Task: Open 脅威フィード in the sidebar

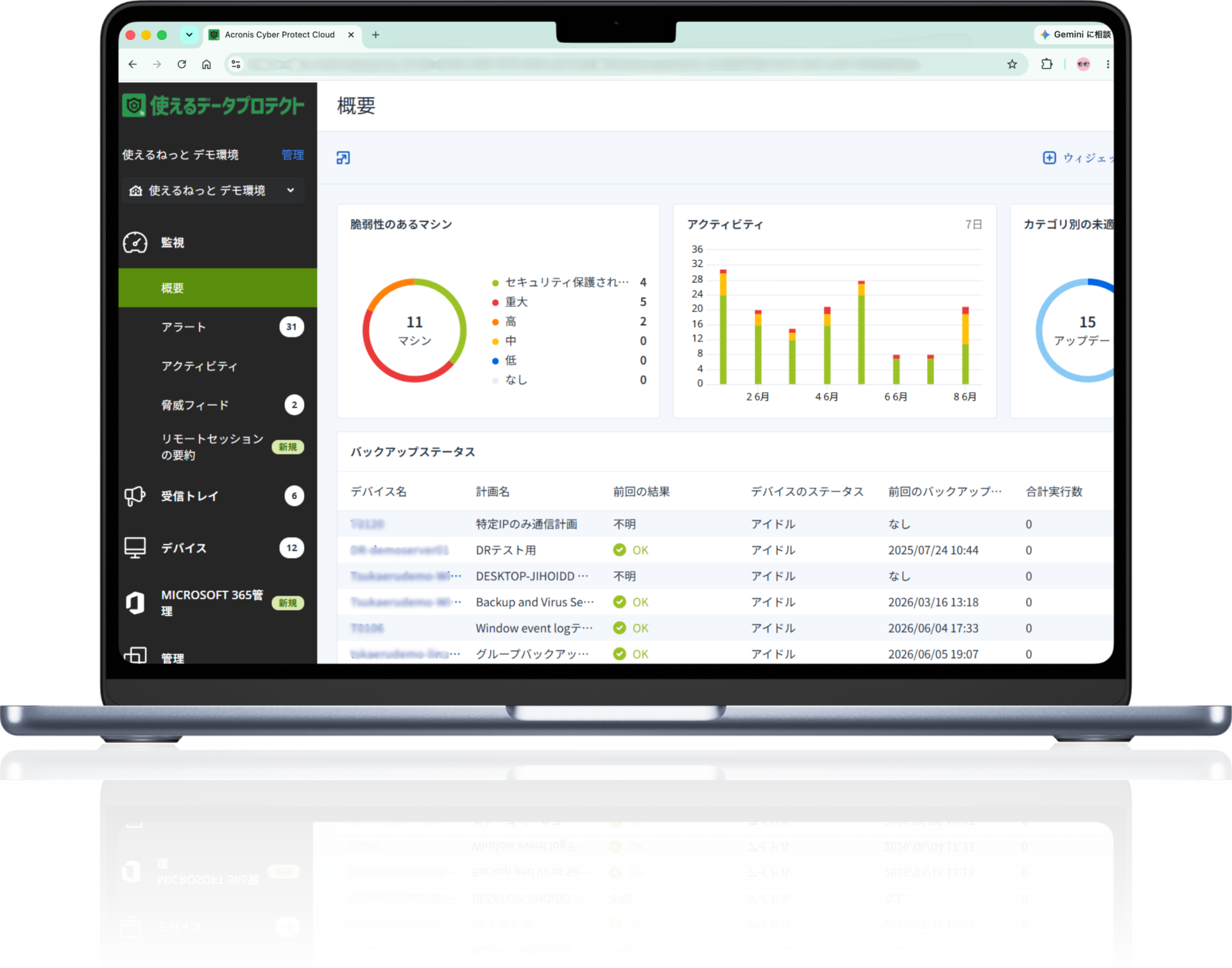Action: 195,405
